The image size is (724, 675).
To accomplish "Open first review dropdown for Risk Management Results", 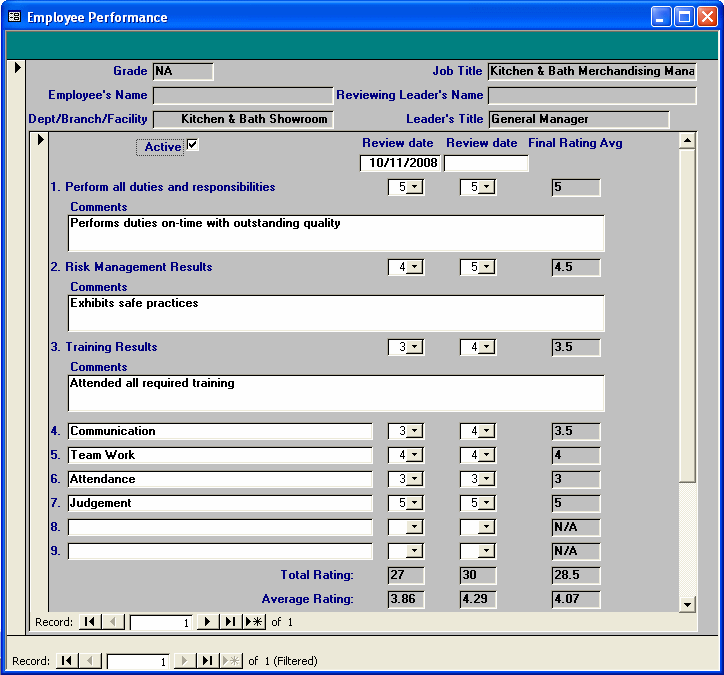I will click(x=415, y=267).
